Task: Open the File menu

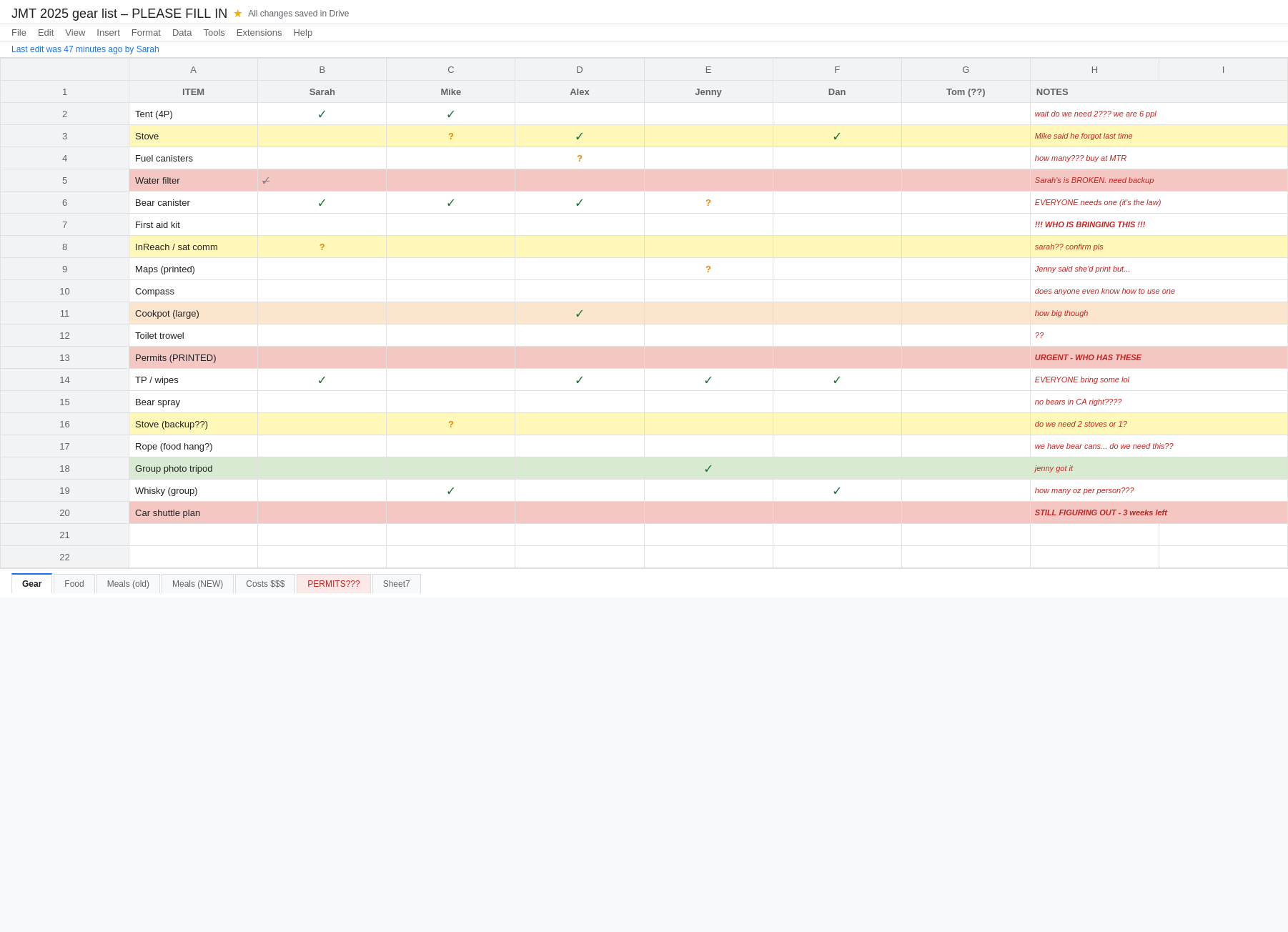Action: click(19, 32)
